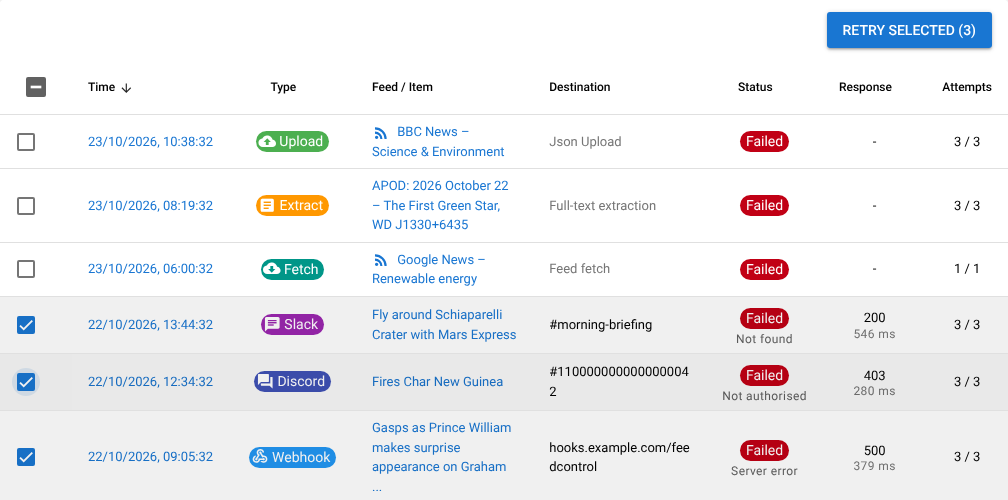This screenshot has height=500, width=1008.
Task: Click the teal Fetch type badge
Action: click(x=292, y=269)
